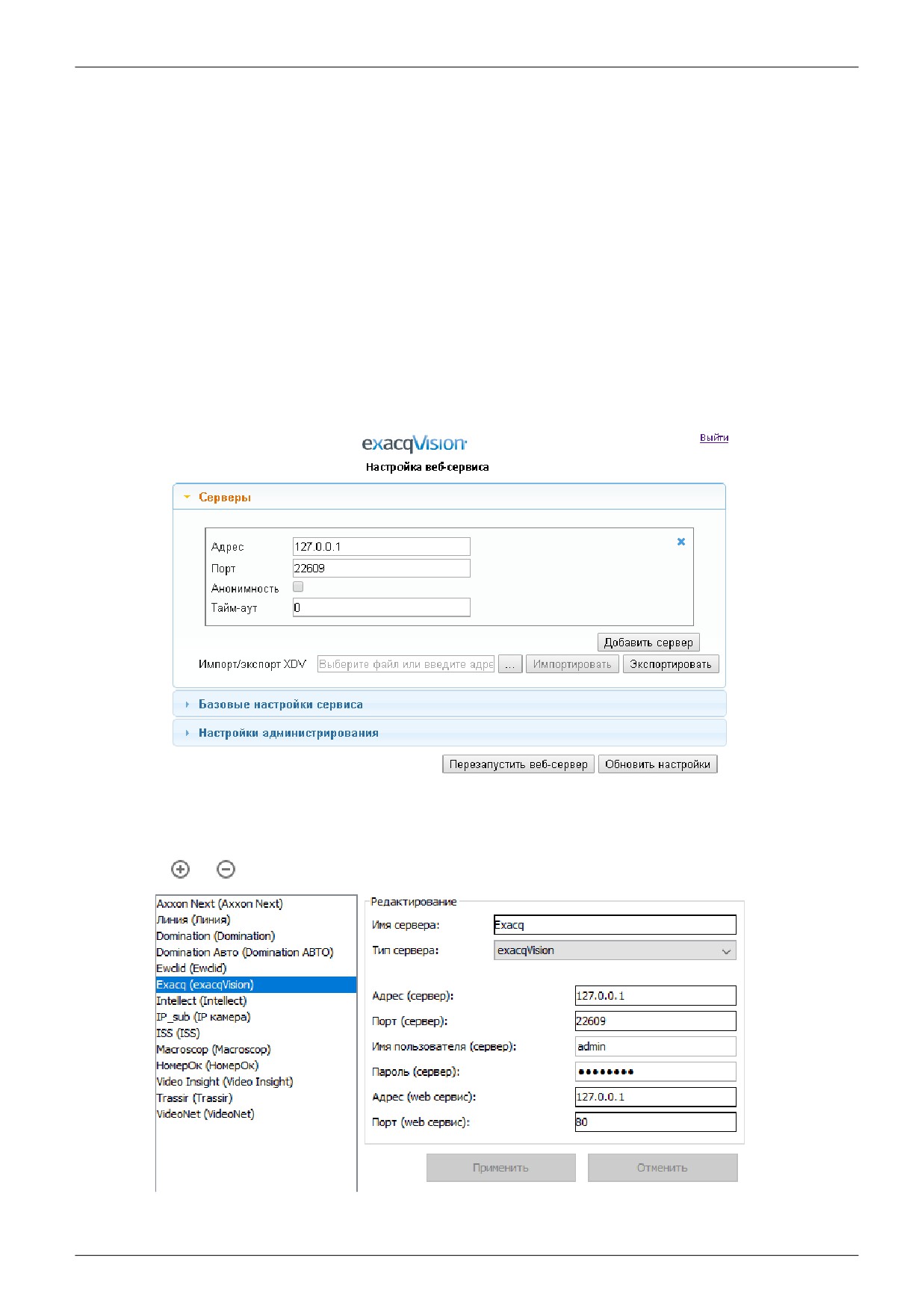924x1309 pixels.
Task: Click the Отменить button
Action: coord(663,1168)
